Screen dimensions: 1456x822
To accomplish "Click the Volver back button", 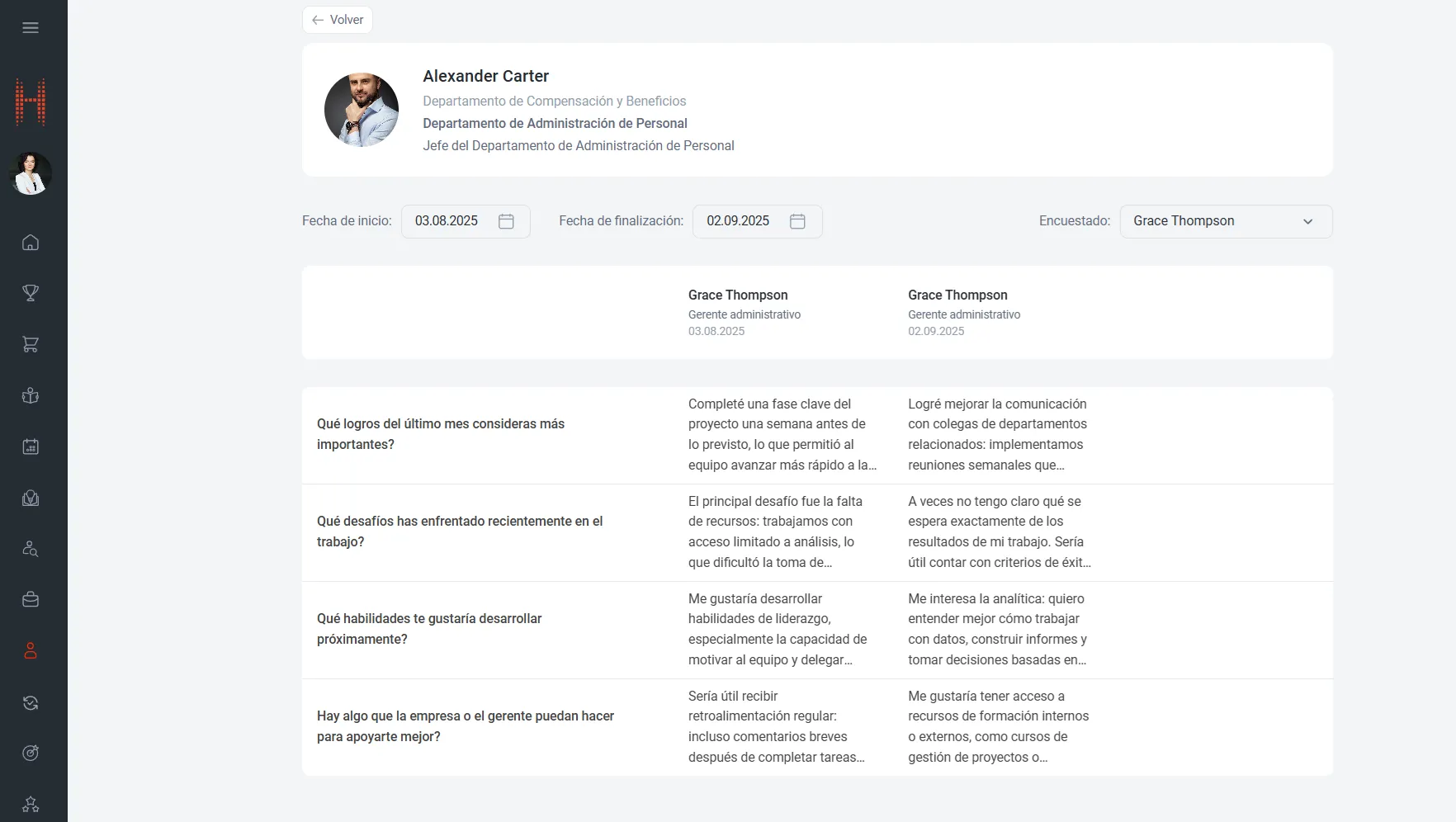I will point(338,20).
